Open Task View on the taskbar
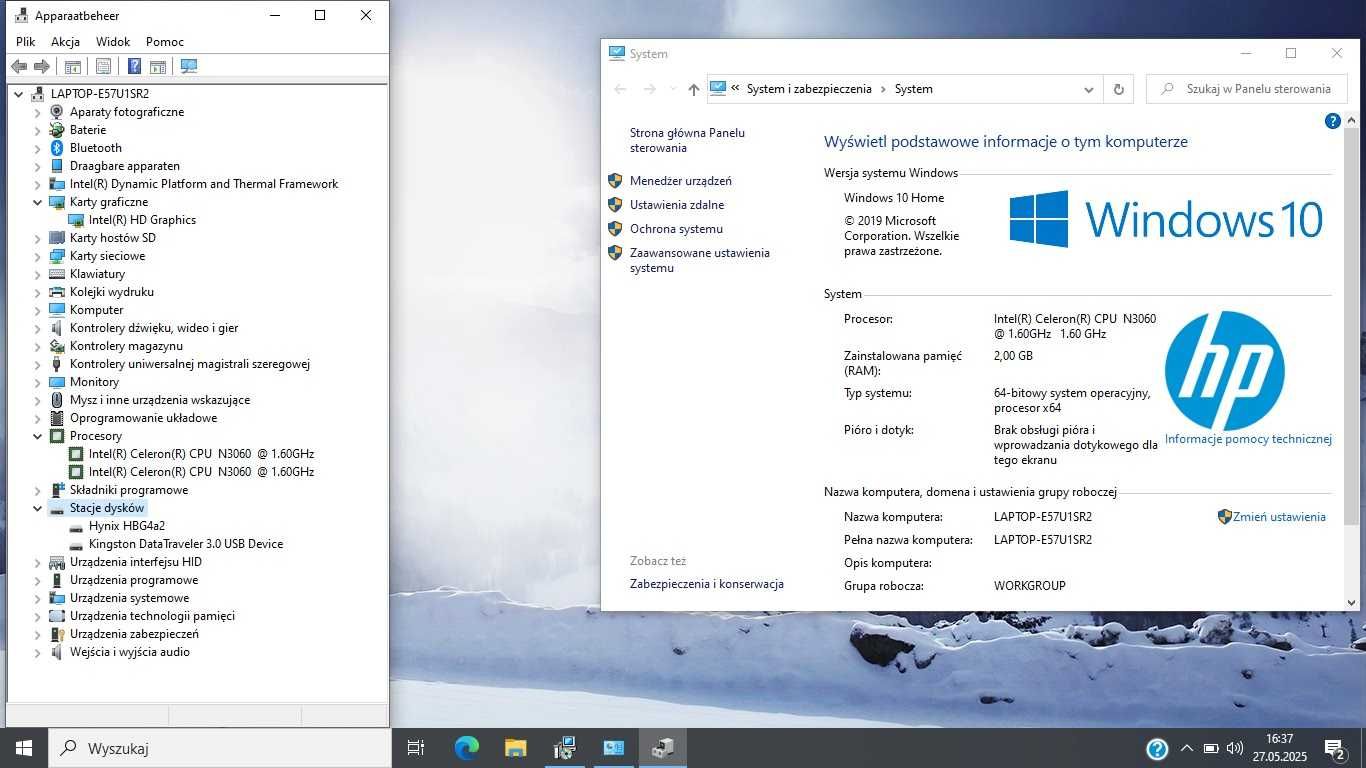Viewport: 1366px width, 768px height. (416, 747)
